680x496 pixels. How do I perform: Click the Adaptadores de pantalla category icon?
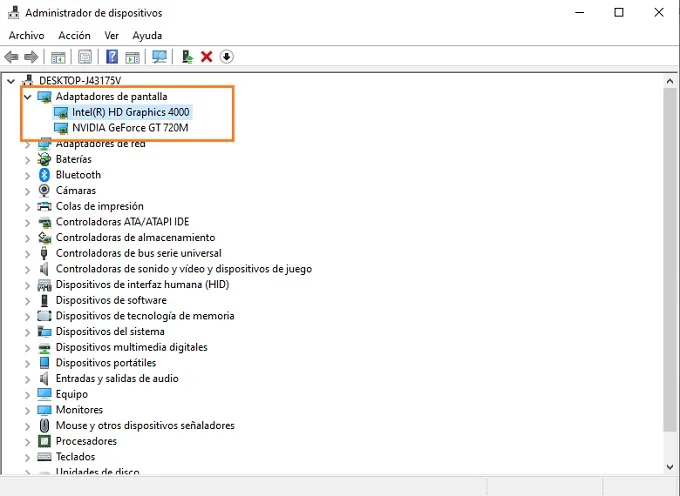44,97
